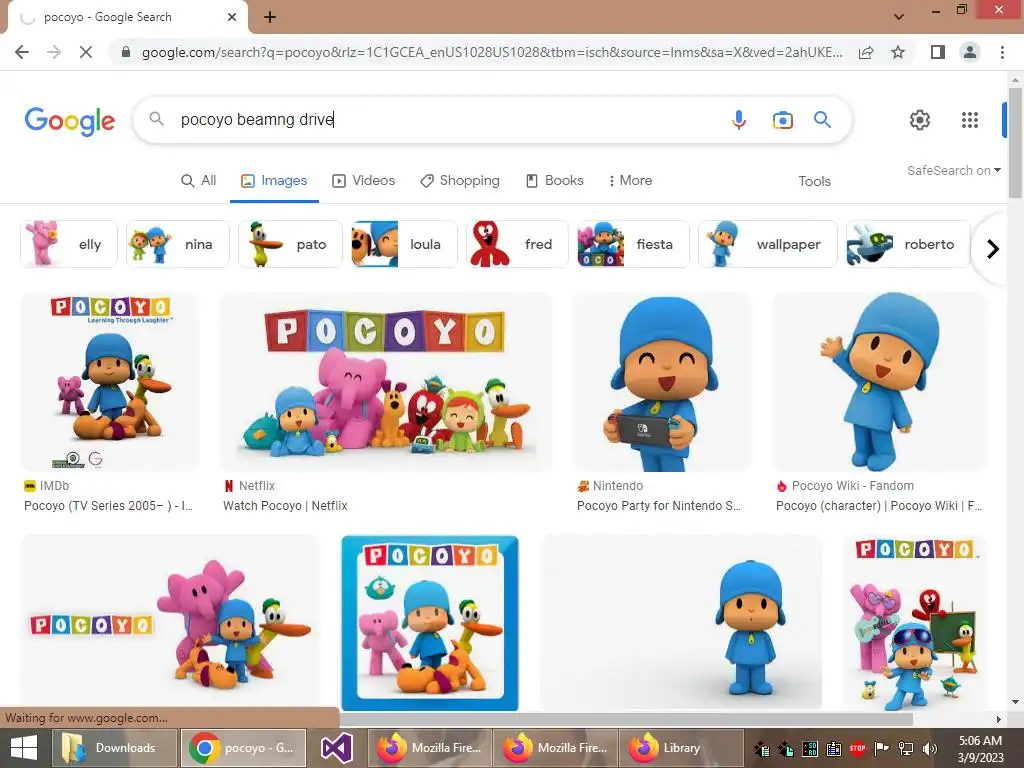Switch to Firefox Library taskbar window

pyautogui.click(x=683, y=748)
